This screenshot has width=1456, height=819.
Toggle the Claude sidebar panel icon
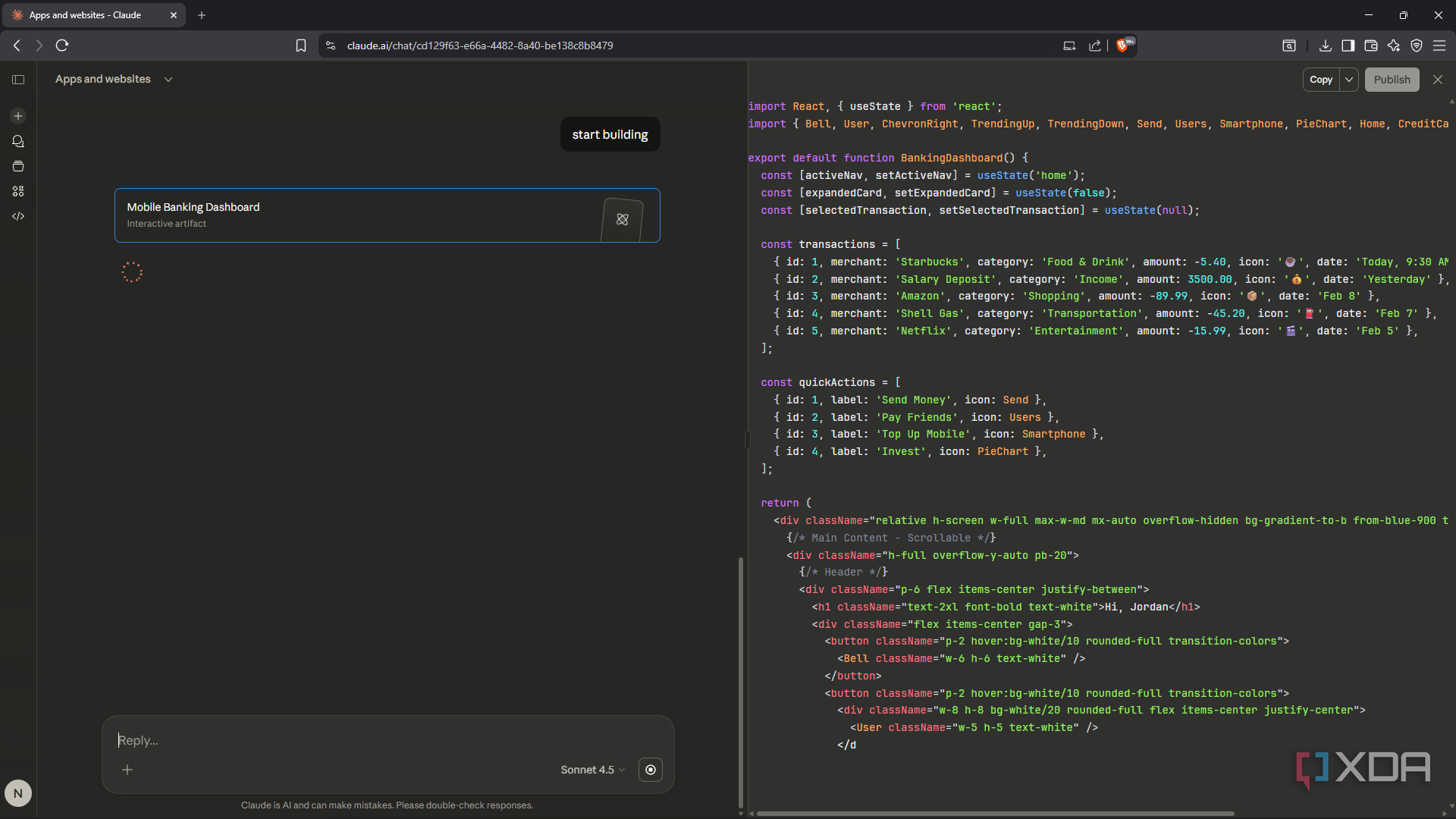tap(18, 80)
